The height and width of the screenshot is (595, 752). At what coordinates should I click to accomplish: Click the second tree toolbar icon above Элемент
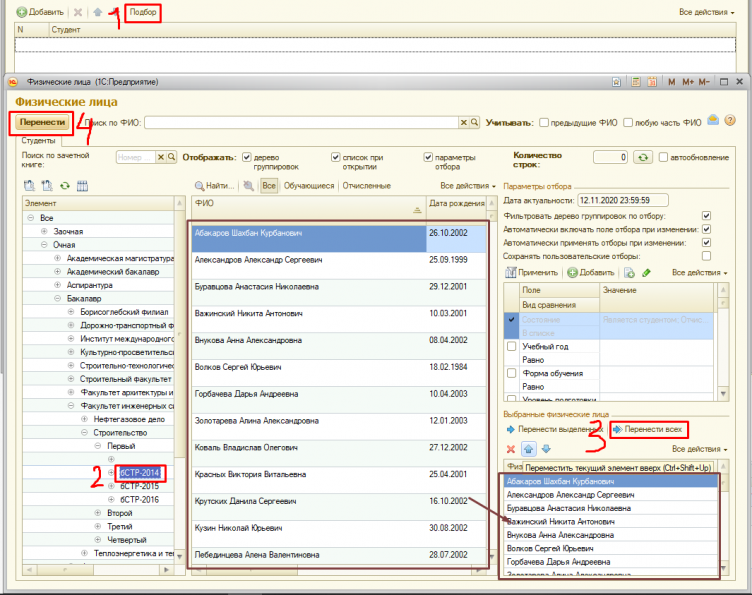pos(47,186)
